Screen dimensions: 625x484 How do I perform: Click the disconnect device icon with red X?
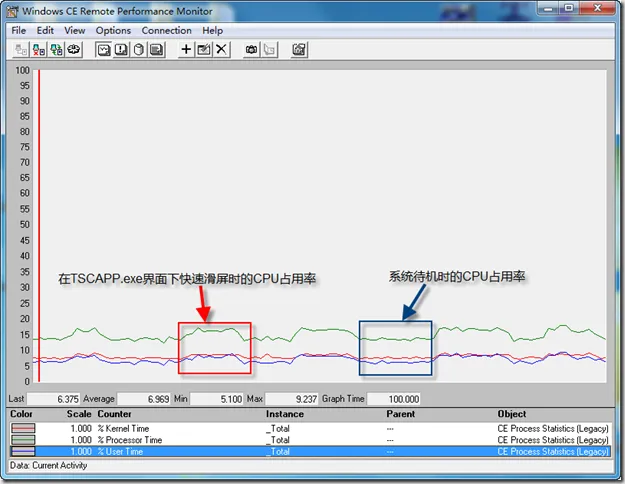click(39, 50)
